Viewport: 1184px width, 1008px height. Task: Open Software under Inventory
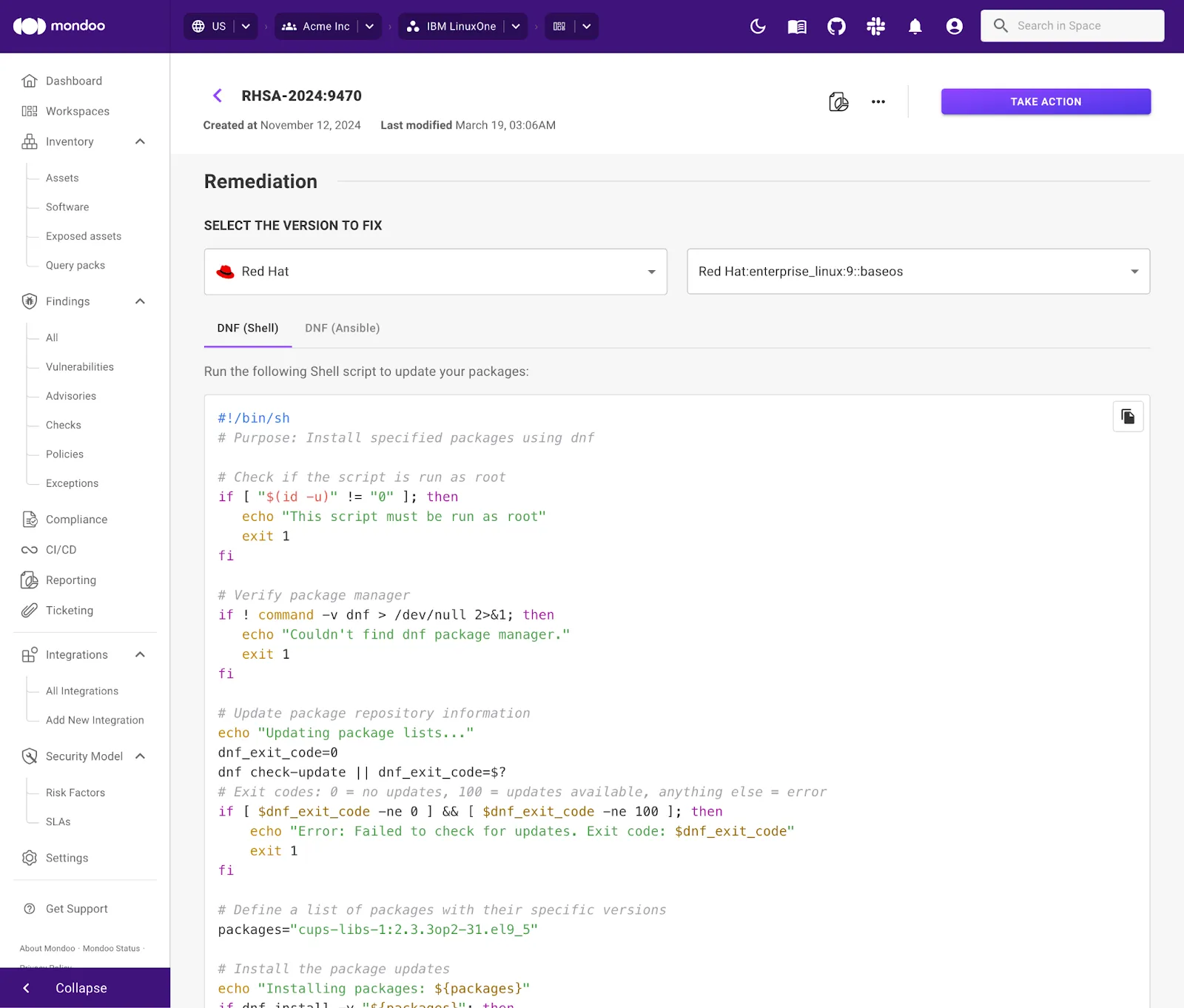pyautogui.click(x=67, y=207)
